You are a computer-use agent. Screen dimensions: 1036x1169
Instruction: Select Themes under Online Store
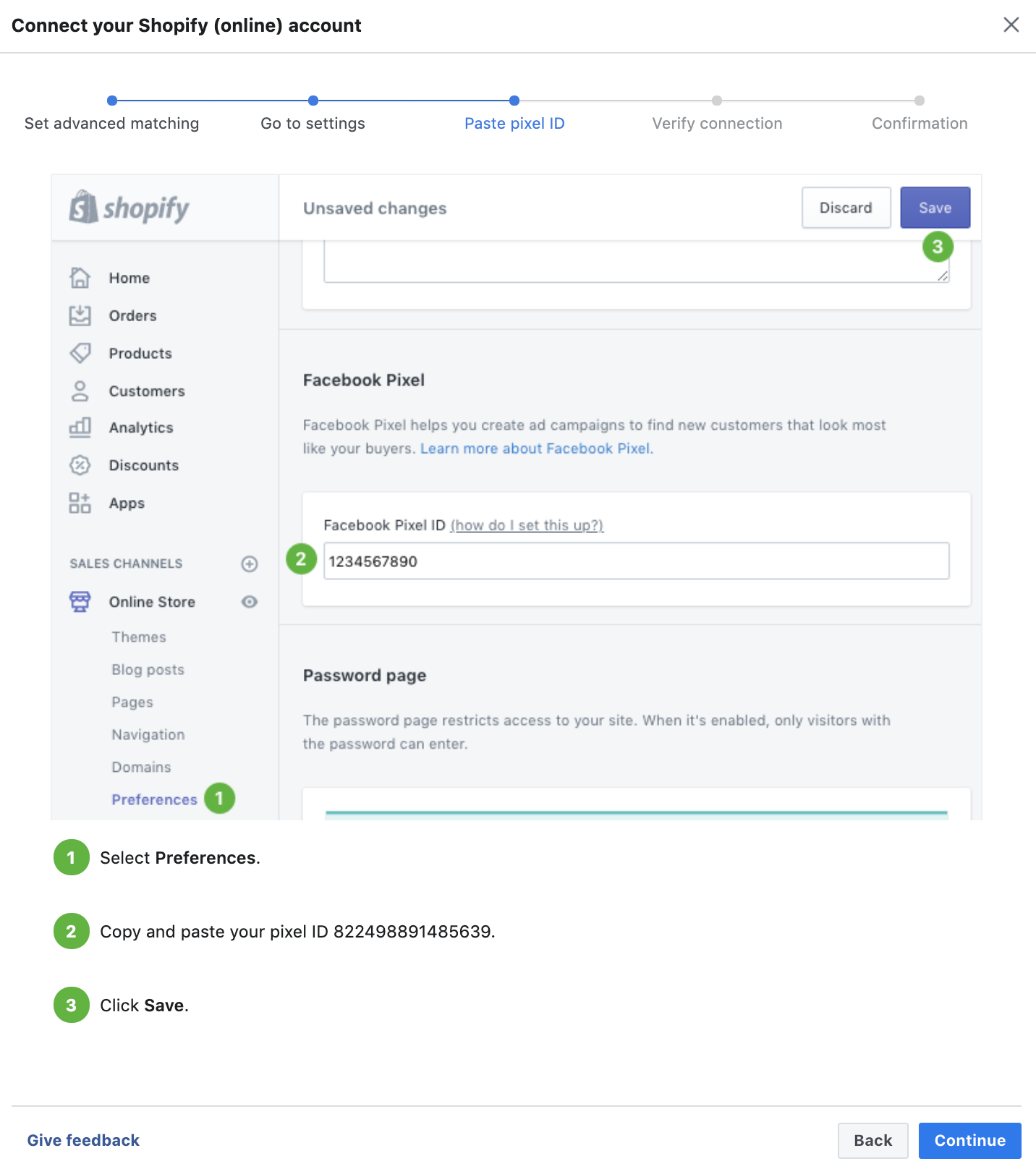coord(139,637)
